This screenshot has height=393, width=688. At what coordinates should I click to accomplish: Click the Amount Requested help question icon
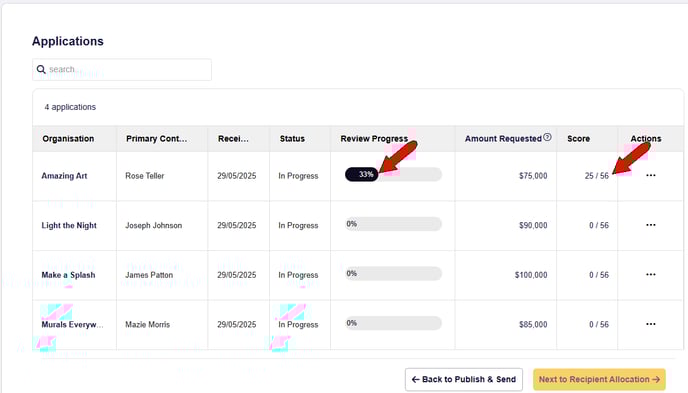point(547,137)
